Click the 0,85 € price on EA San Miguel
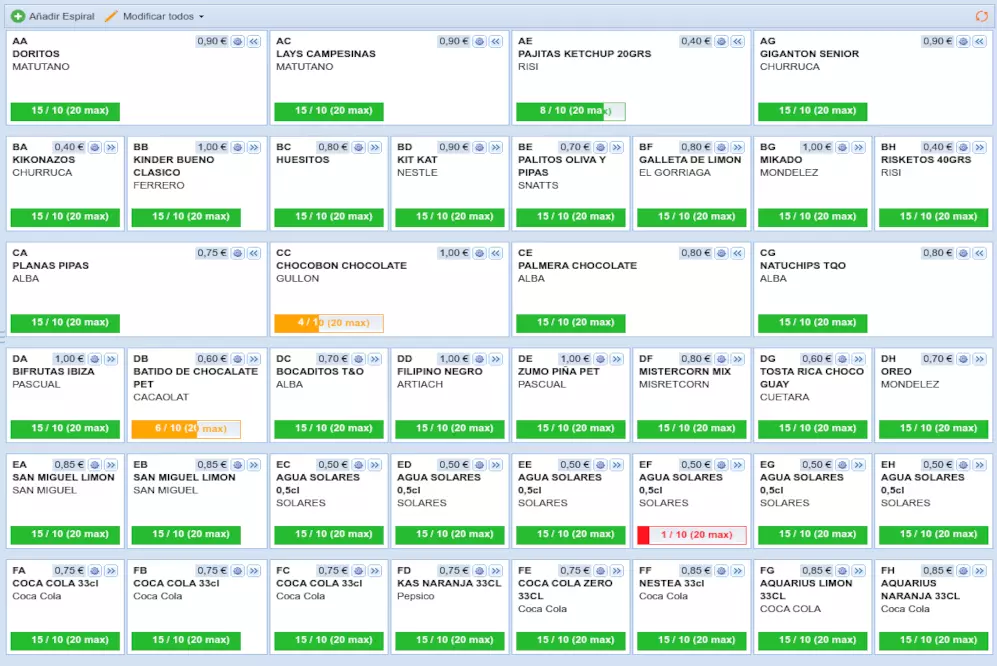 (69, 466)
